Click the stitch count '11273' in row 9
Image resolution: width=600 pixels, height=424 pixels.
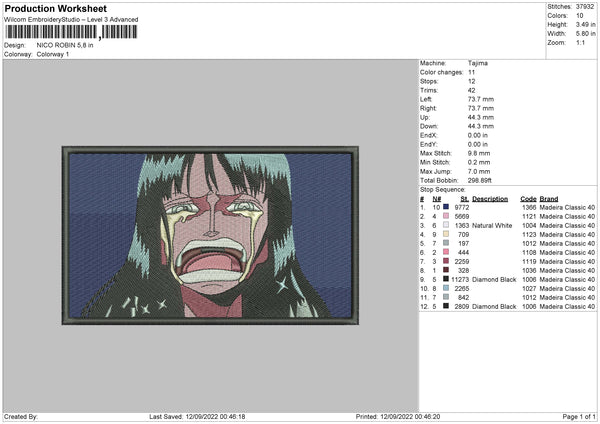point(460,279)
